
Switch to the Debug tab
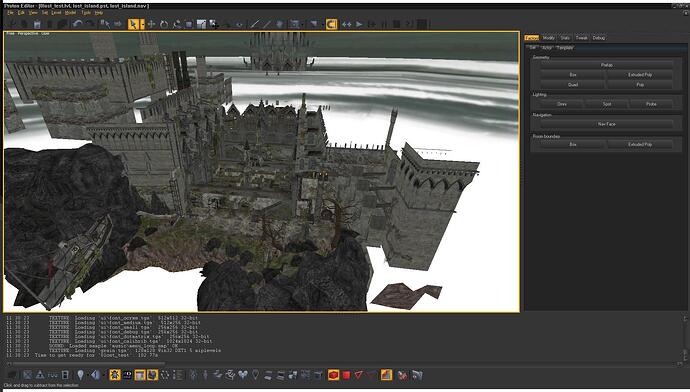click(598, 38)
